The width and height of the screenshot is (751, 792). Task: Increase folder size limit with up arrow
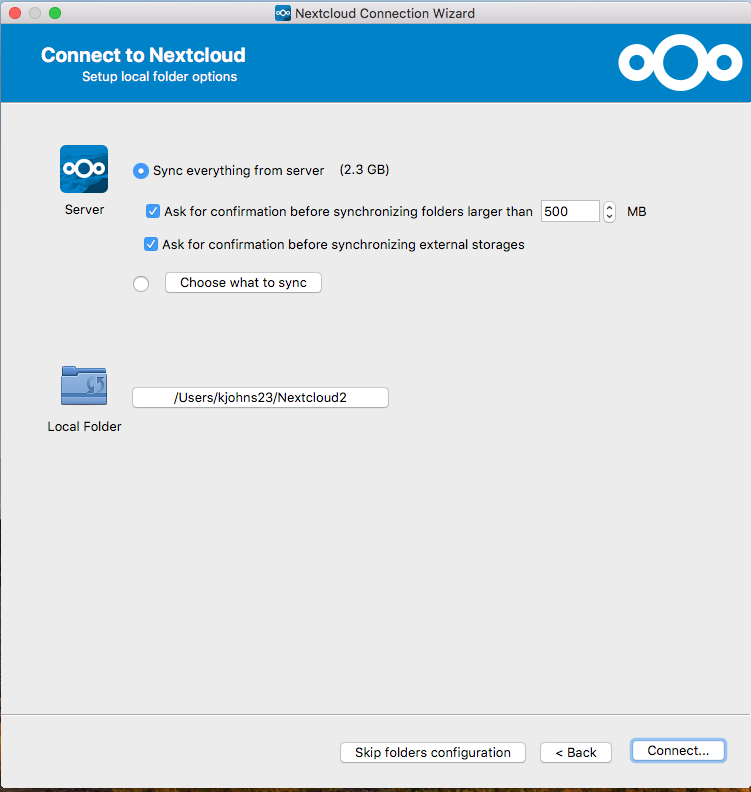pos(610,207)
